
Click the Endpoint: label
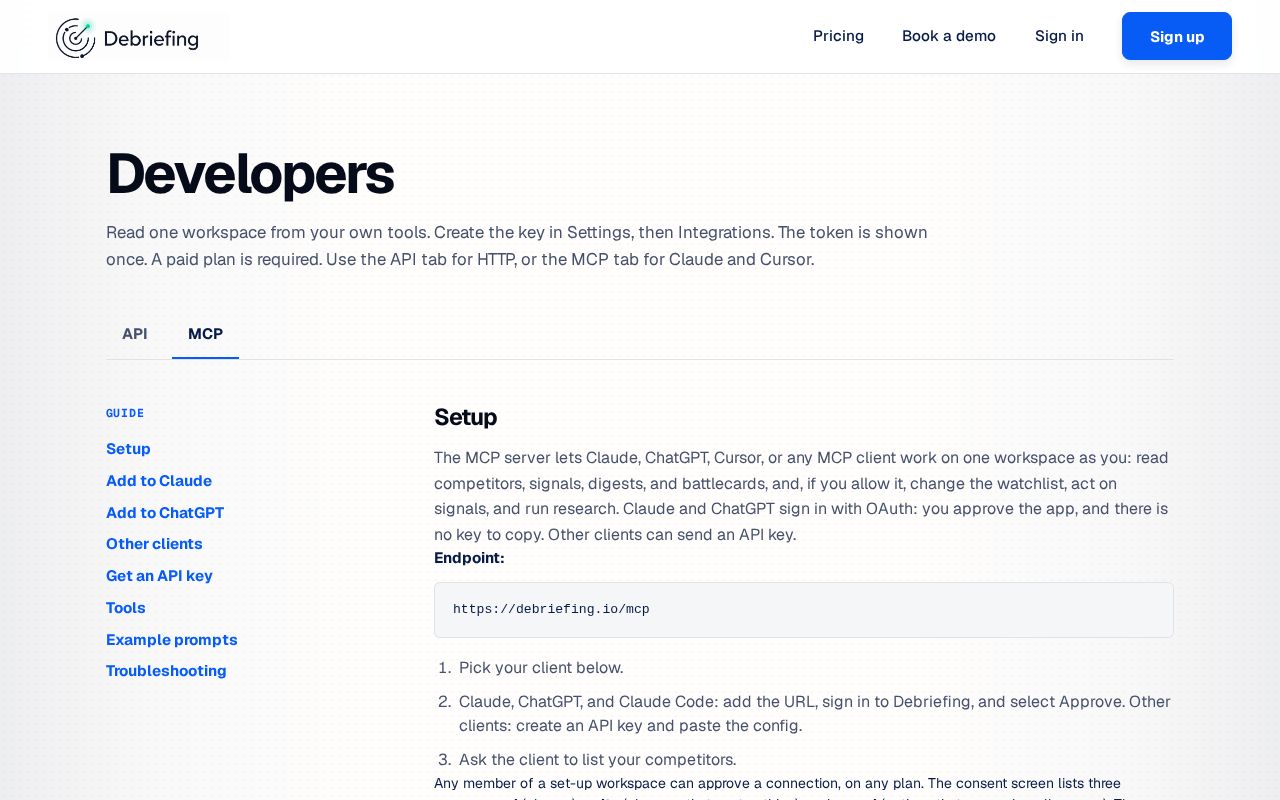point(469,558)
